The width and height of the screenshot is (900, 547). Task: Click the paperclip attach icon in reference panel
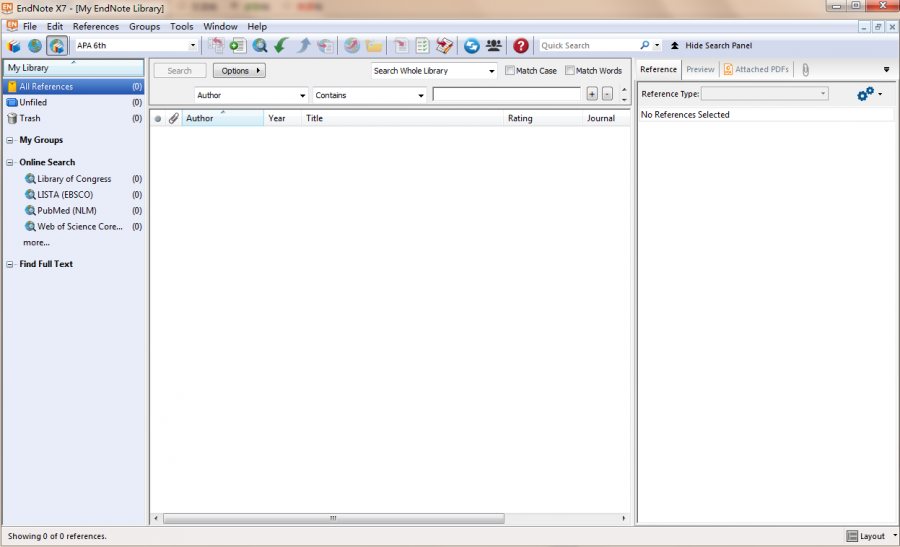[805, 69]
